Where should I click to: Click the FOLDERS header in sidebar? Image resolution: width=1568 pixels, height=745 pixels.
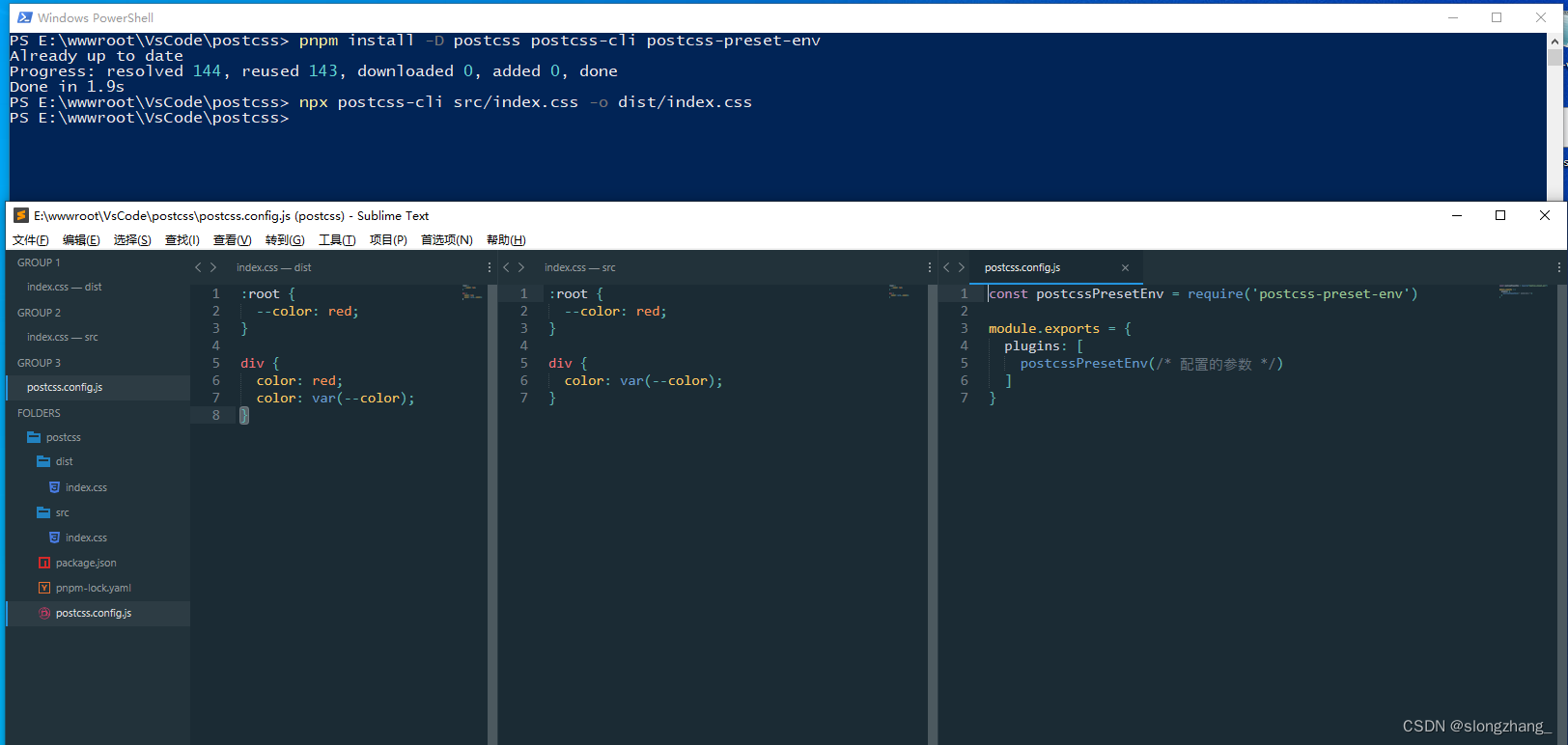point(39,413)
